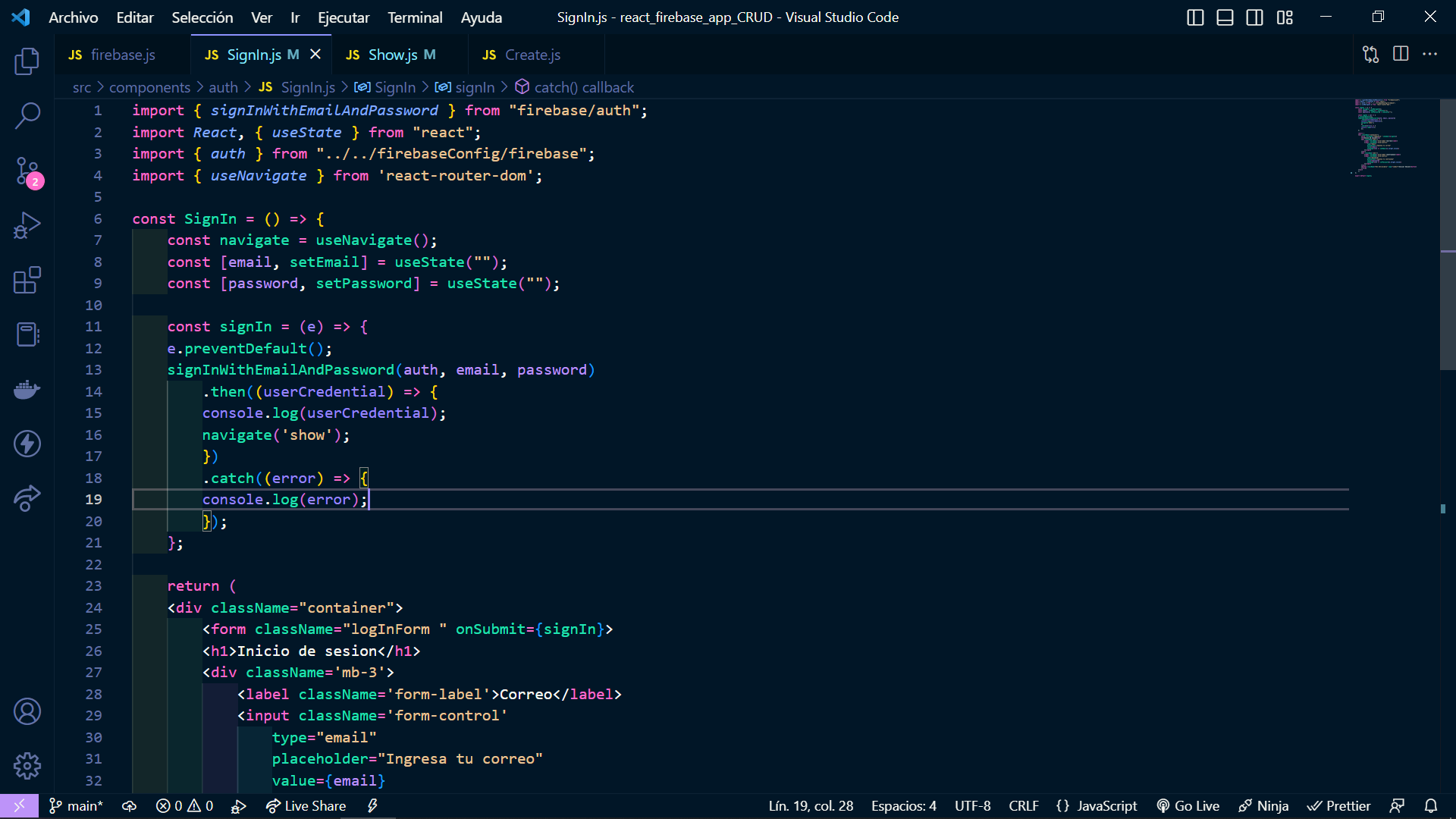Select the Docker icon in activity bar
This screenshot has height=819, width=1456.
click(x=27, y=389)
